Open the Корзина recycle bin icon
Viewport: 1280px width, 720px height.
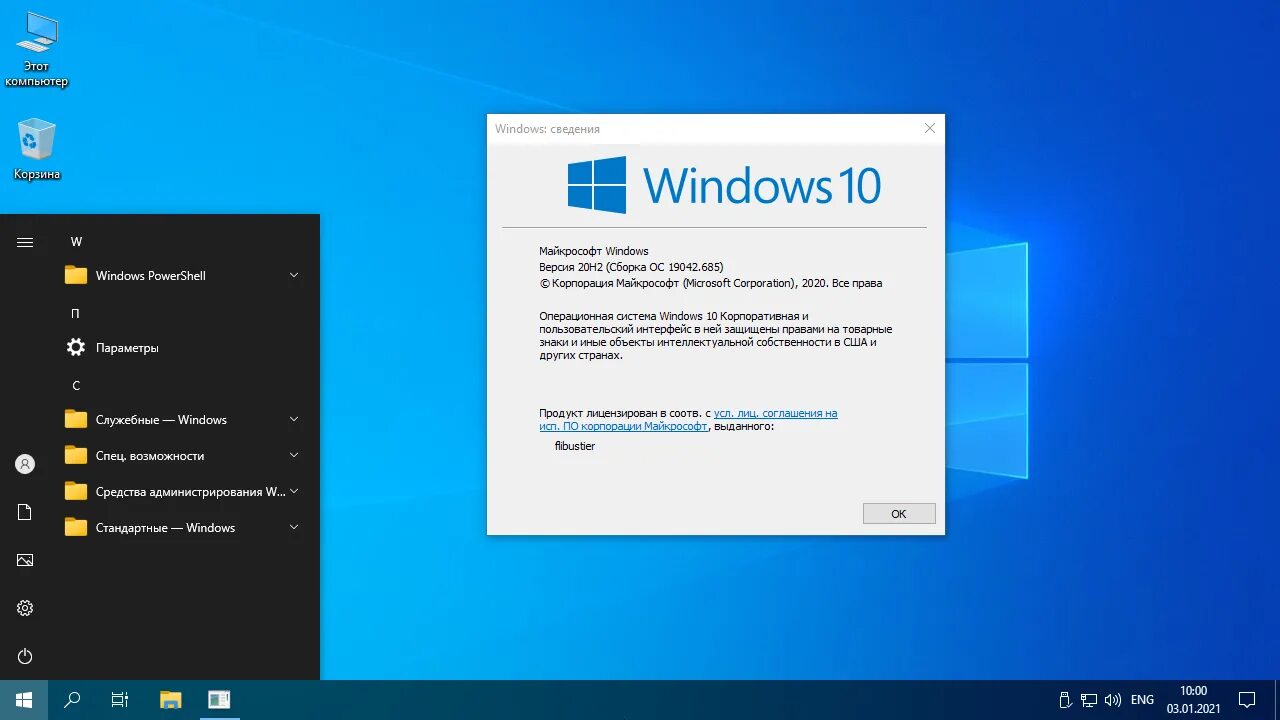tap(36, 150)
